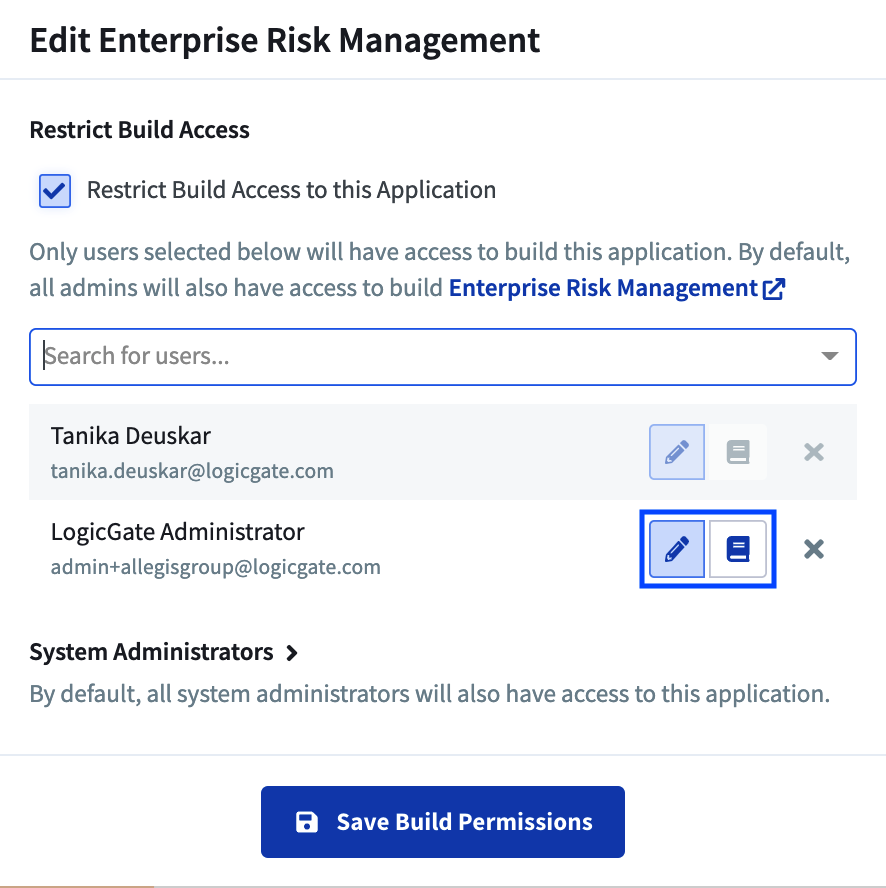Click tanika.deuskar@logicgate.com email text
The image size is (886, 888).
[192, 471]
